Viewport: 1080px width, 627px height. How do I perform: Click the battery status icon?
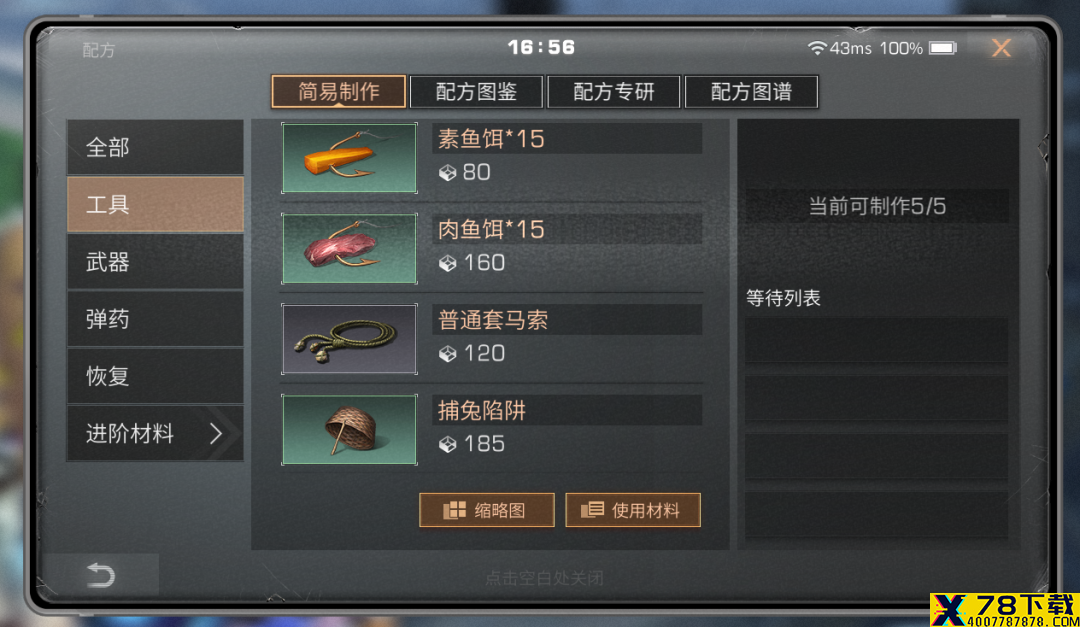click(943, 48)
